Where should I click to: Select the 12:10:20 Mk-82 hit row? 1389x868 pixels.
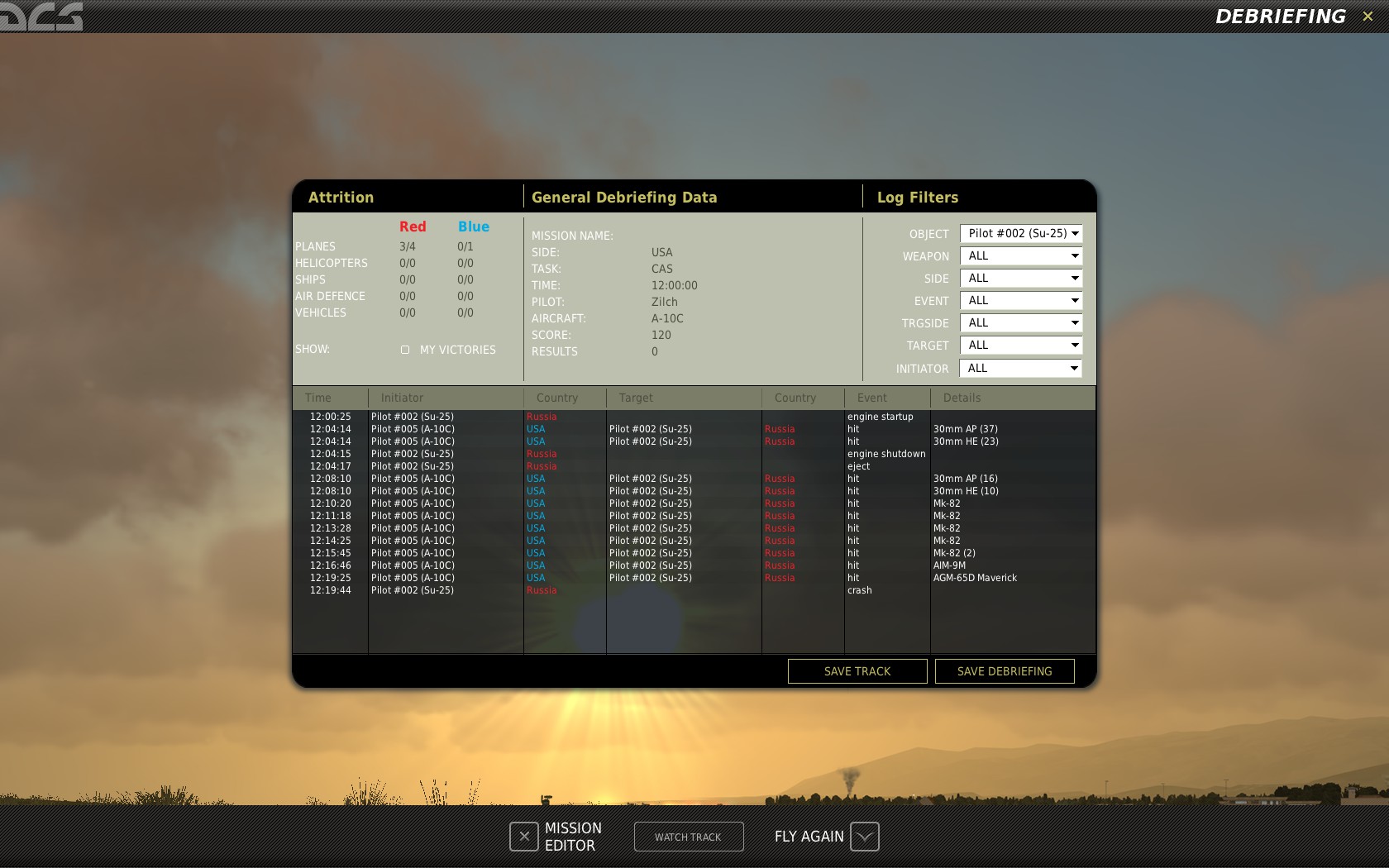pos(694,503)
